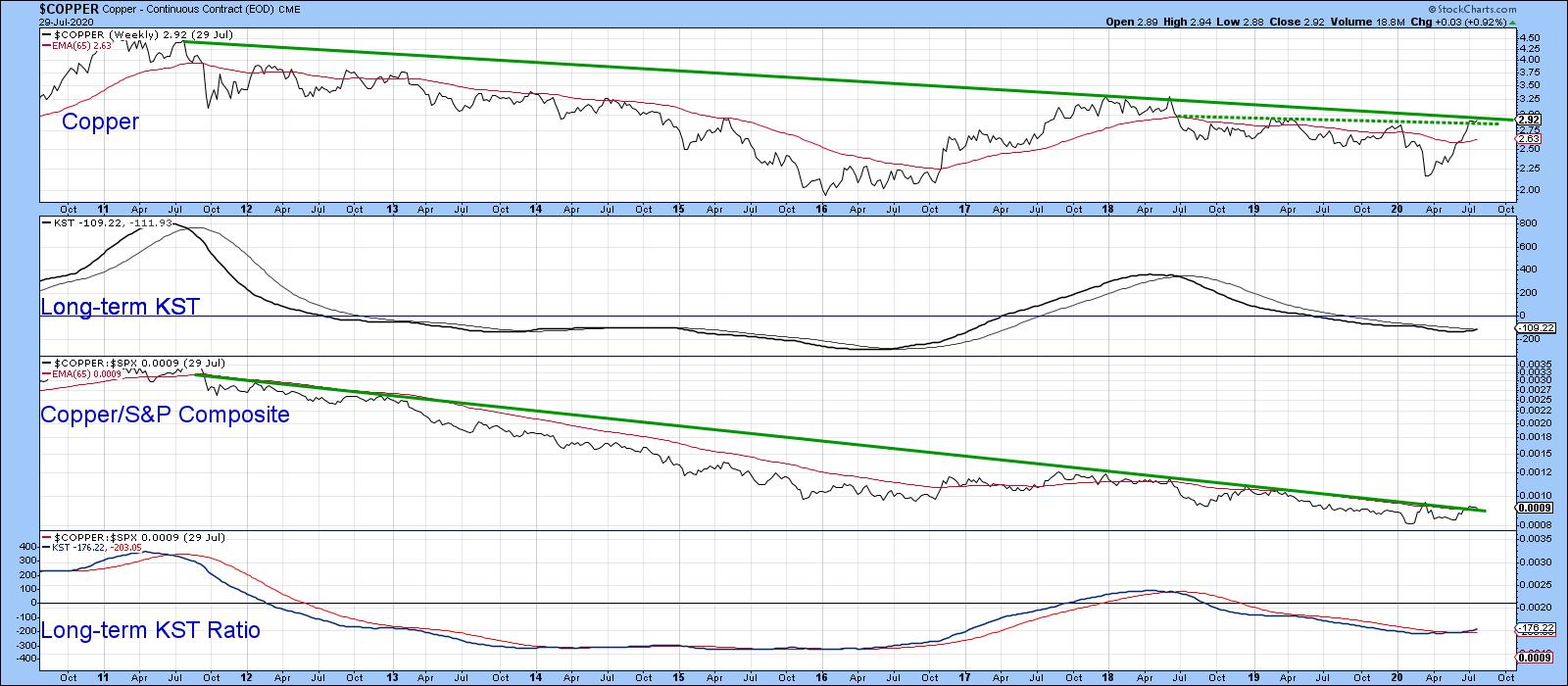Viewport: 1568px width, 686px height.
Task: Click the 2.92 current price tag
Action: click(x=1528, y=120)
